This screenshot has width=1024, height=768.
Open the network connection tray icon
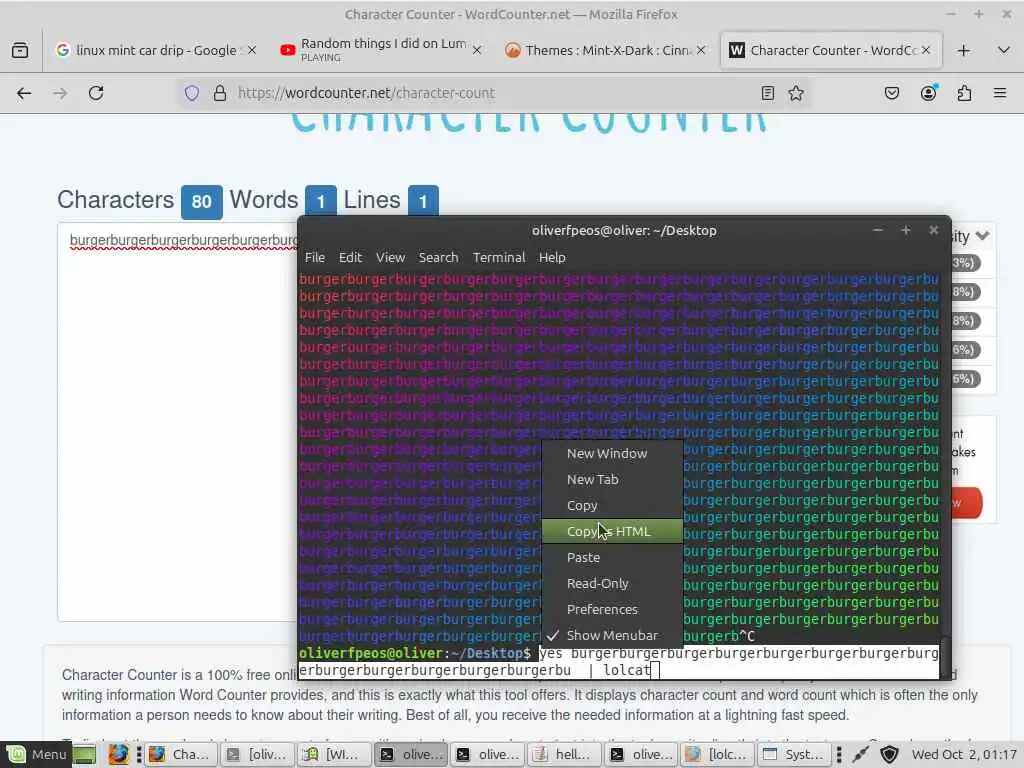coord(861,755)
